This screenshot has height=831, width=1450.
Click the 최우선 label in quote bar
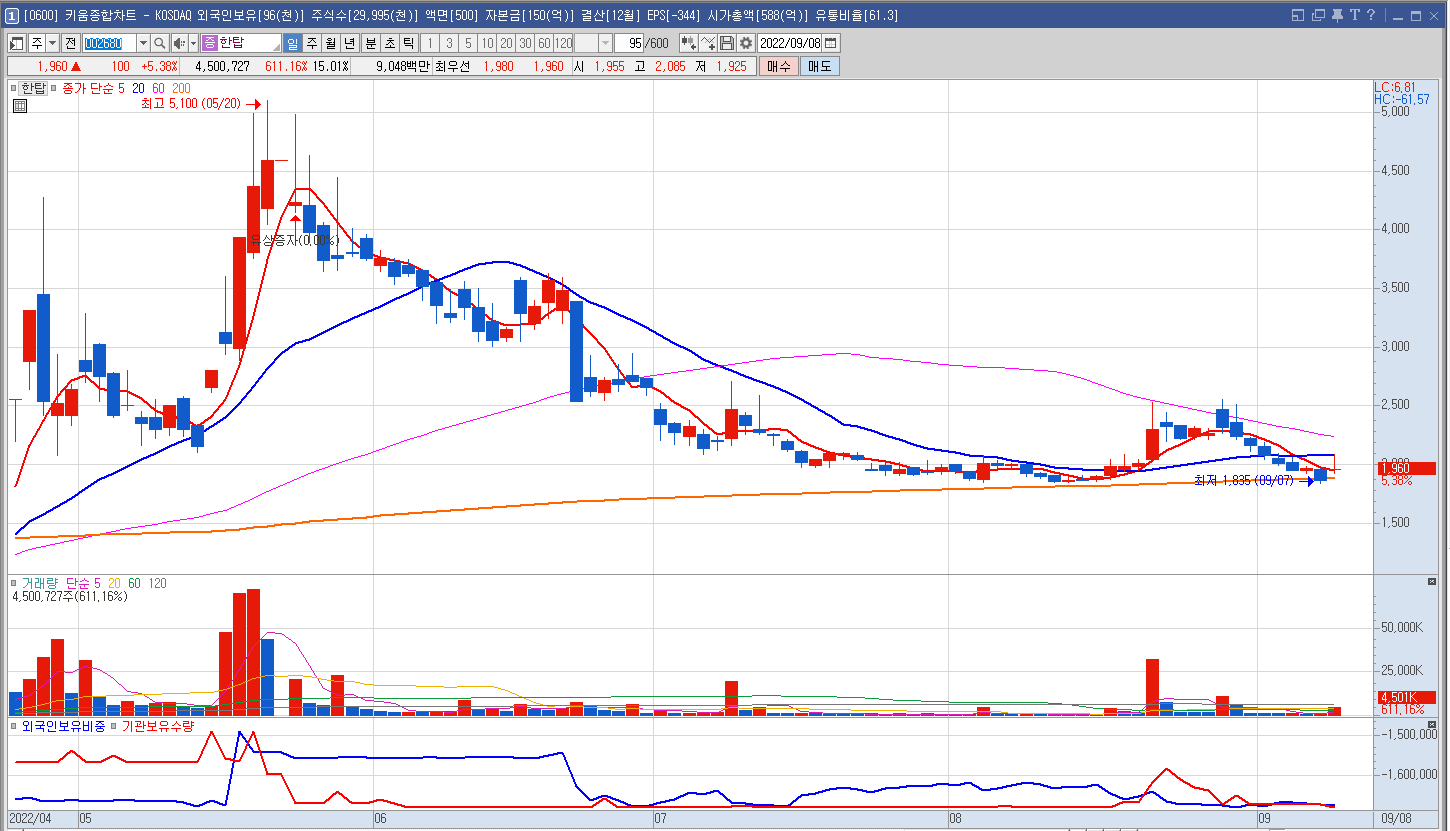[x=452, y=66]
